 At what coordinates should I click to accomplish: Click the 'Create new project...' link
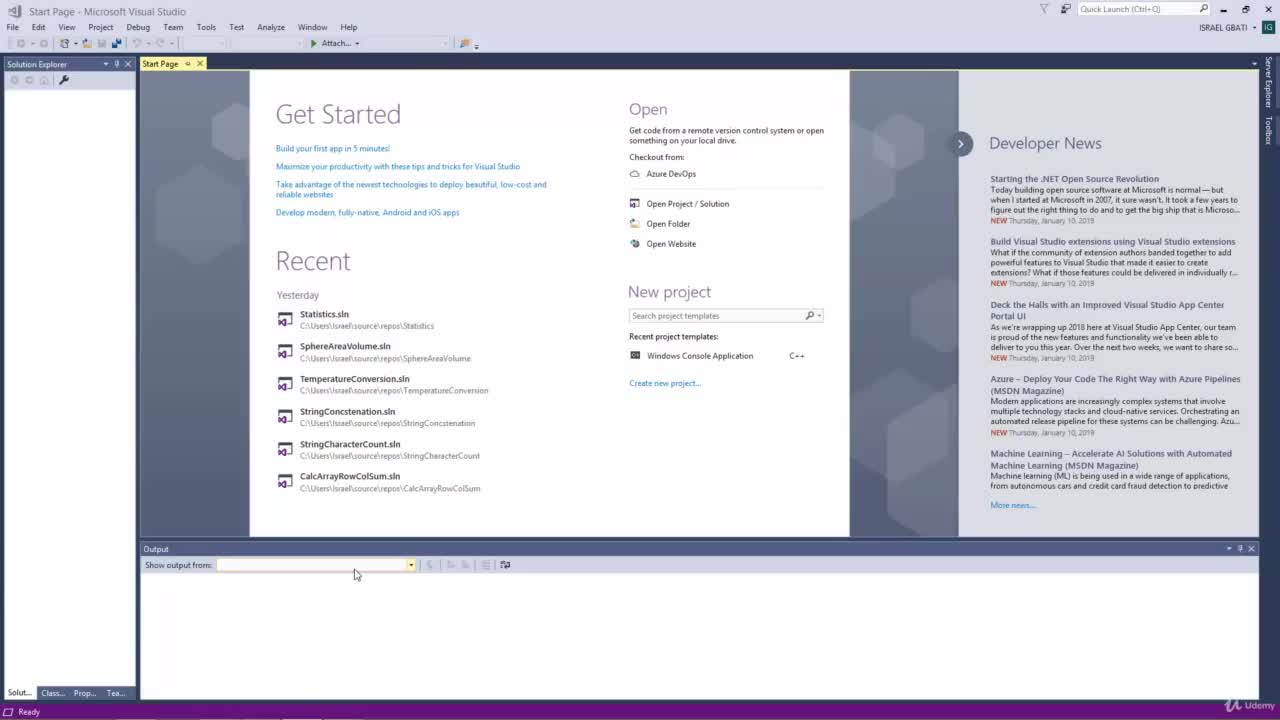[x=665, y=383]
